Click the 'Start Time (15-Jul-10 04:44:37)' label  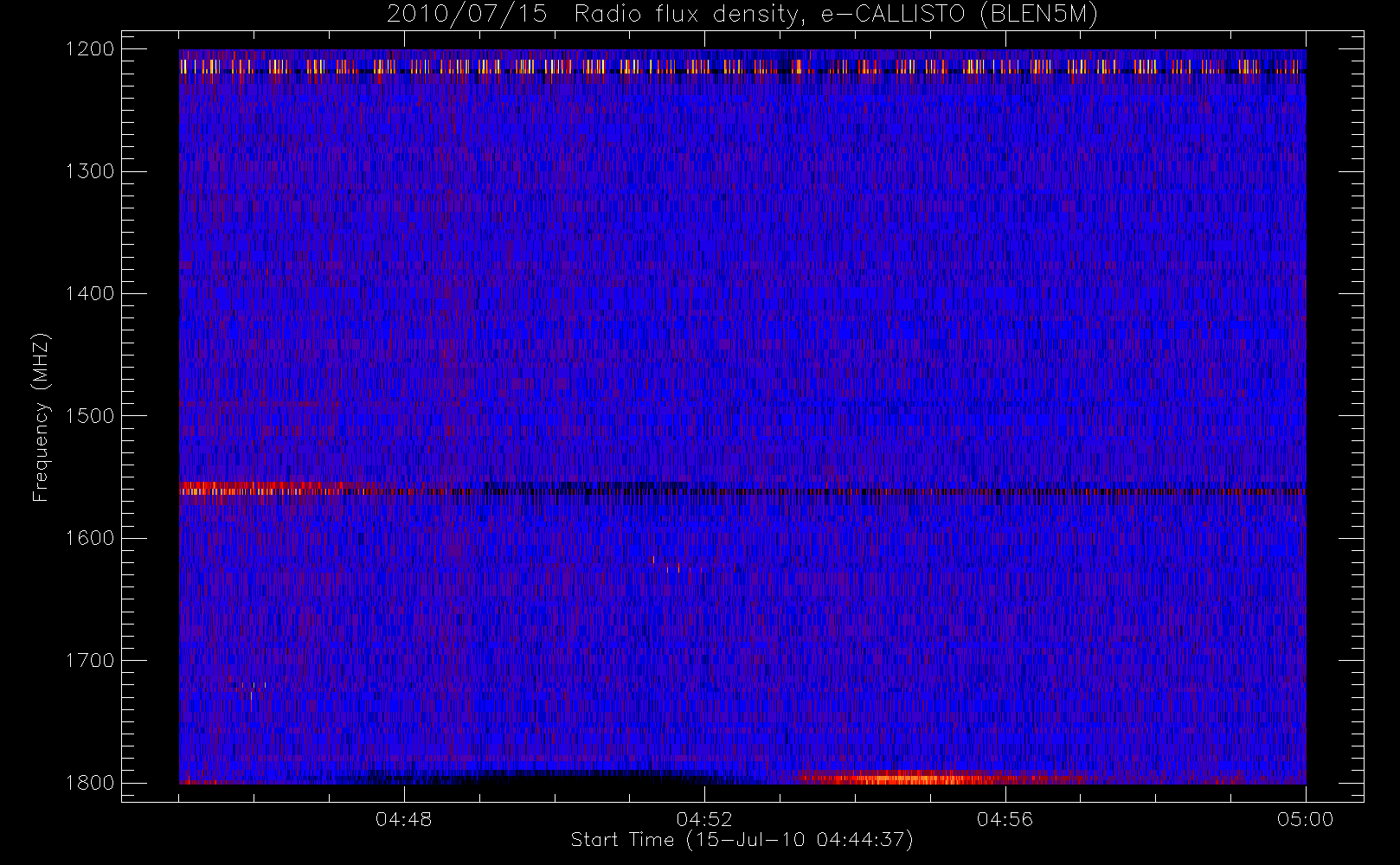(742, 840)
